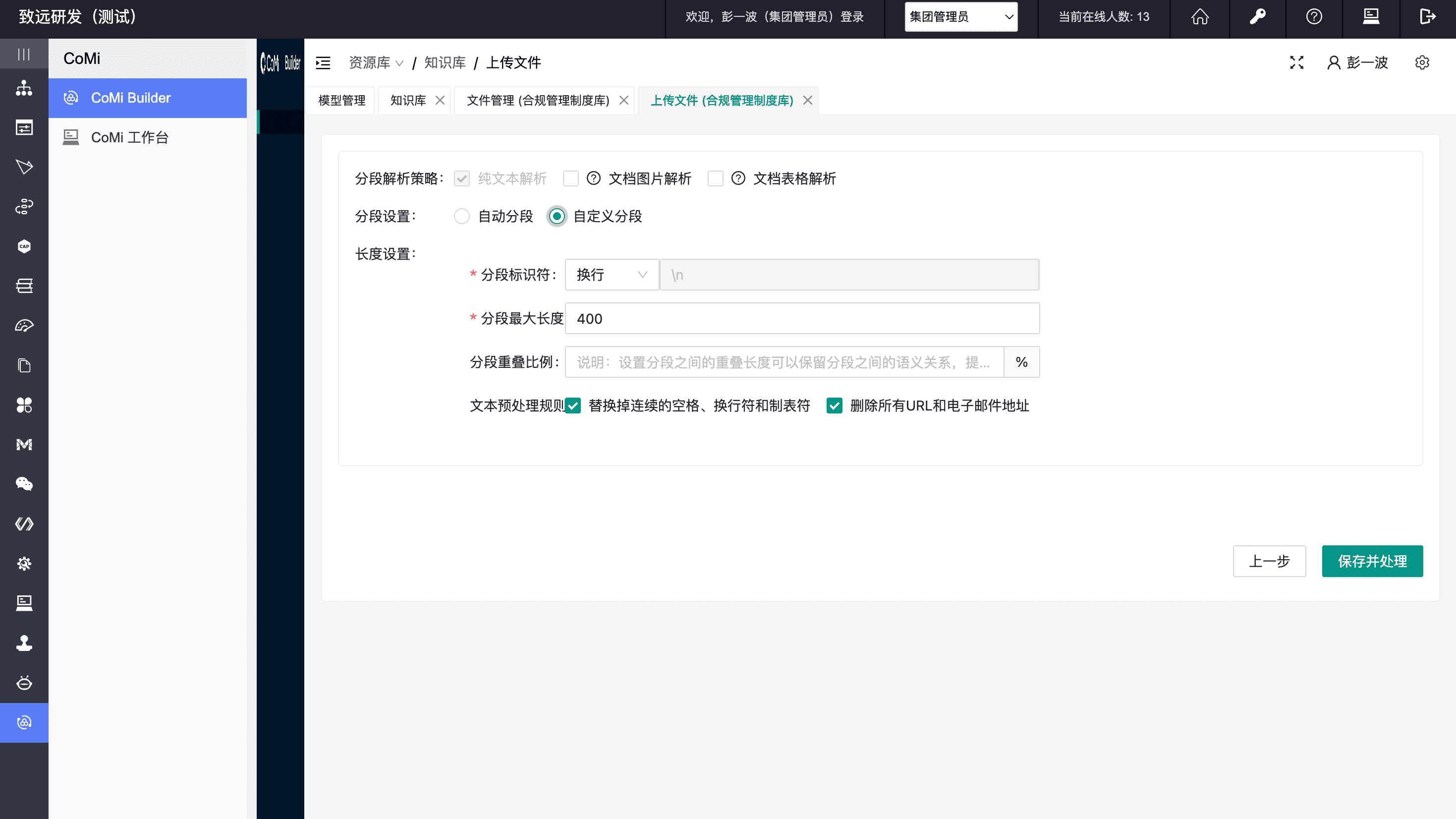Click the 纯文本解析 checkbox
This screenshot has width=1456, height=819.
(462, 179)
